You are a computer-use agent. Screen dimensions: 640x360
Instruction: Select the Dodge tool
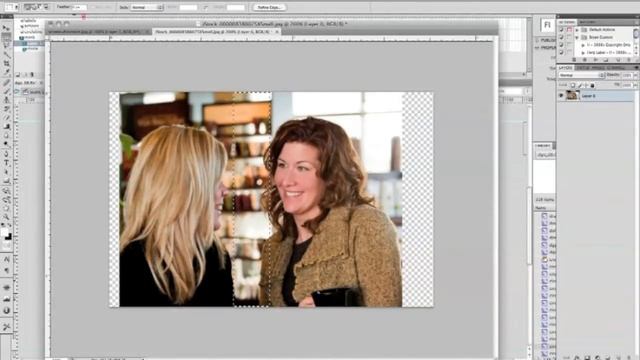pos(6,144)
